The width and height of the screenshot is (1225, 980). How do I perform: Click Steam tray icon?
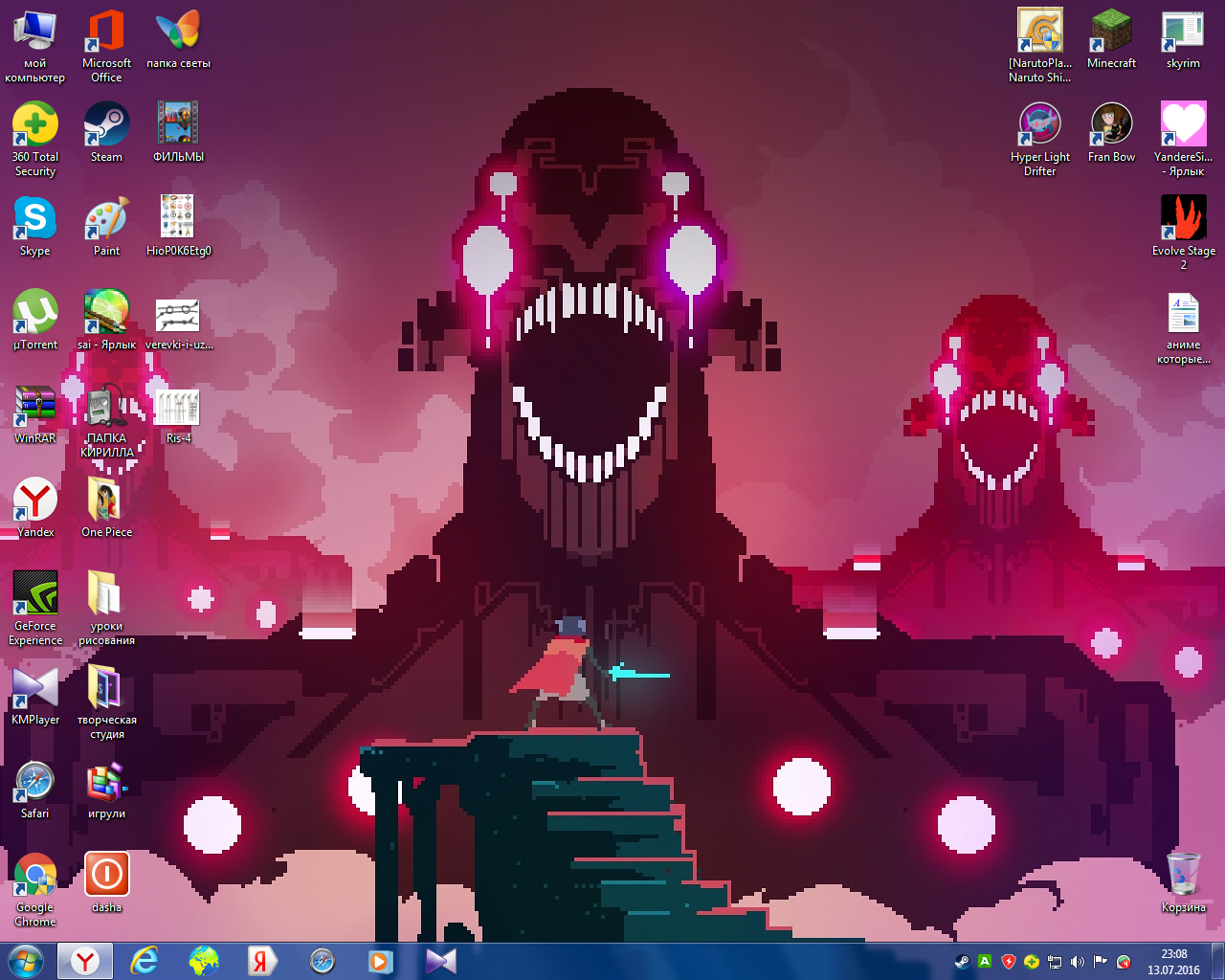[962, 962]
